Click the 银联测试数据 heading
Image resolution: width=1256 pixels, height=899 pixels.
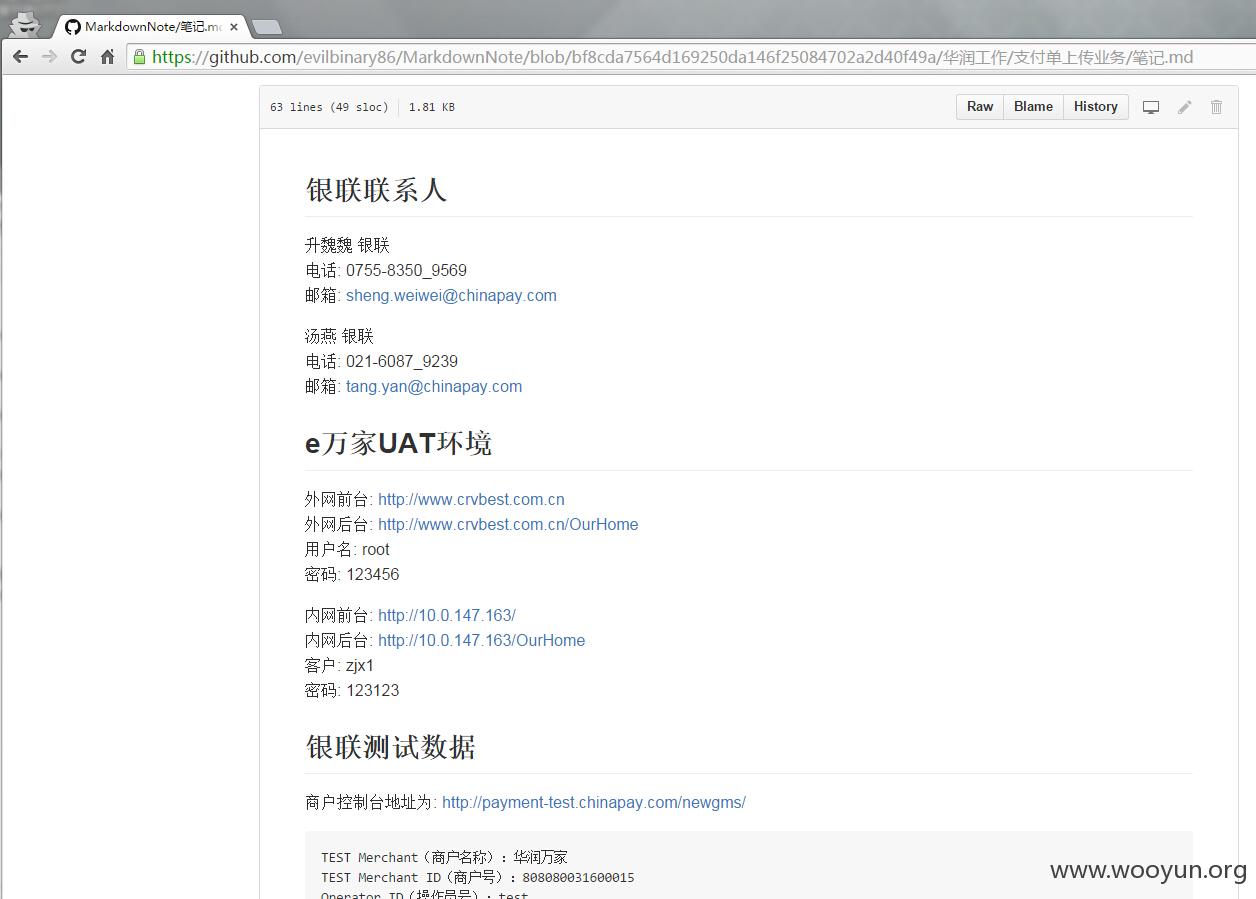pos(390,747)
